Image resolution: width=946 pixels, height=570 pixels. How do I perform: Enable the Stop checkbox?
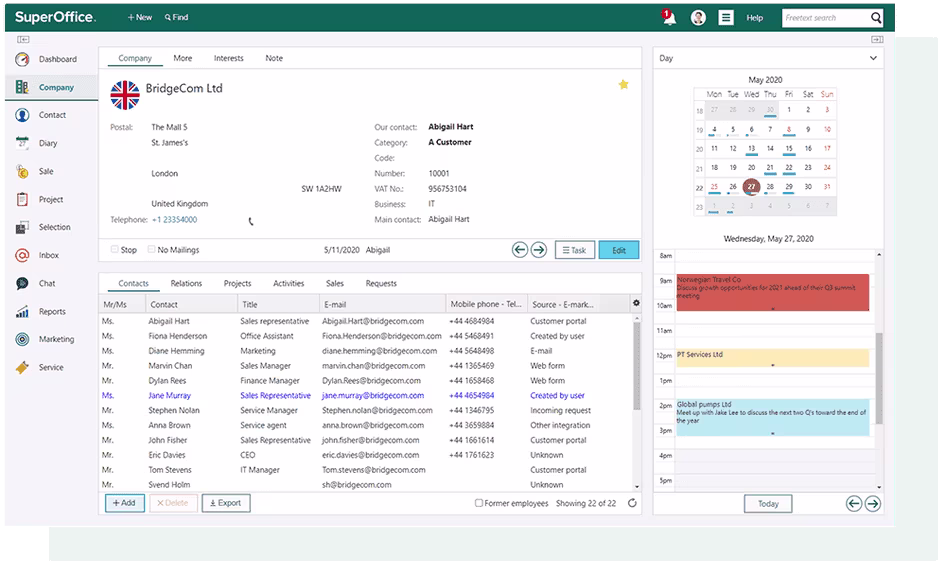coord(115,249)
